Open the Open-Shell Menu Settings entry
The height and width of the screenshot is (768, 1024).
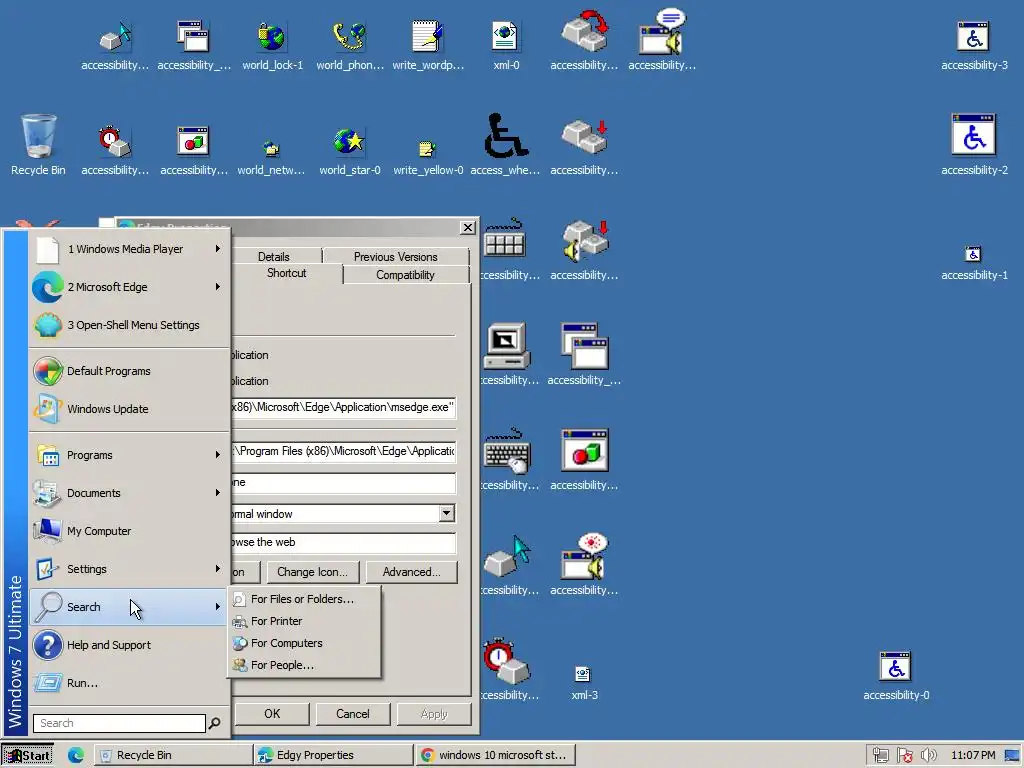tap(129, 325)
